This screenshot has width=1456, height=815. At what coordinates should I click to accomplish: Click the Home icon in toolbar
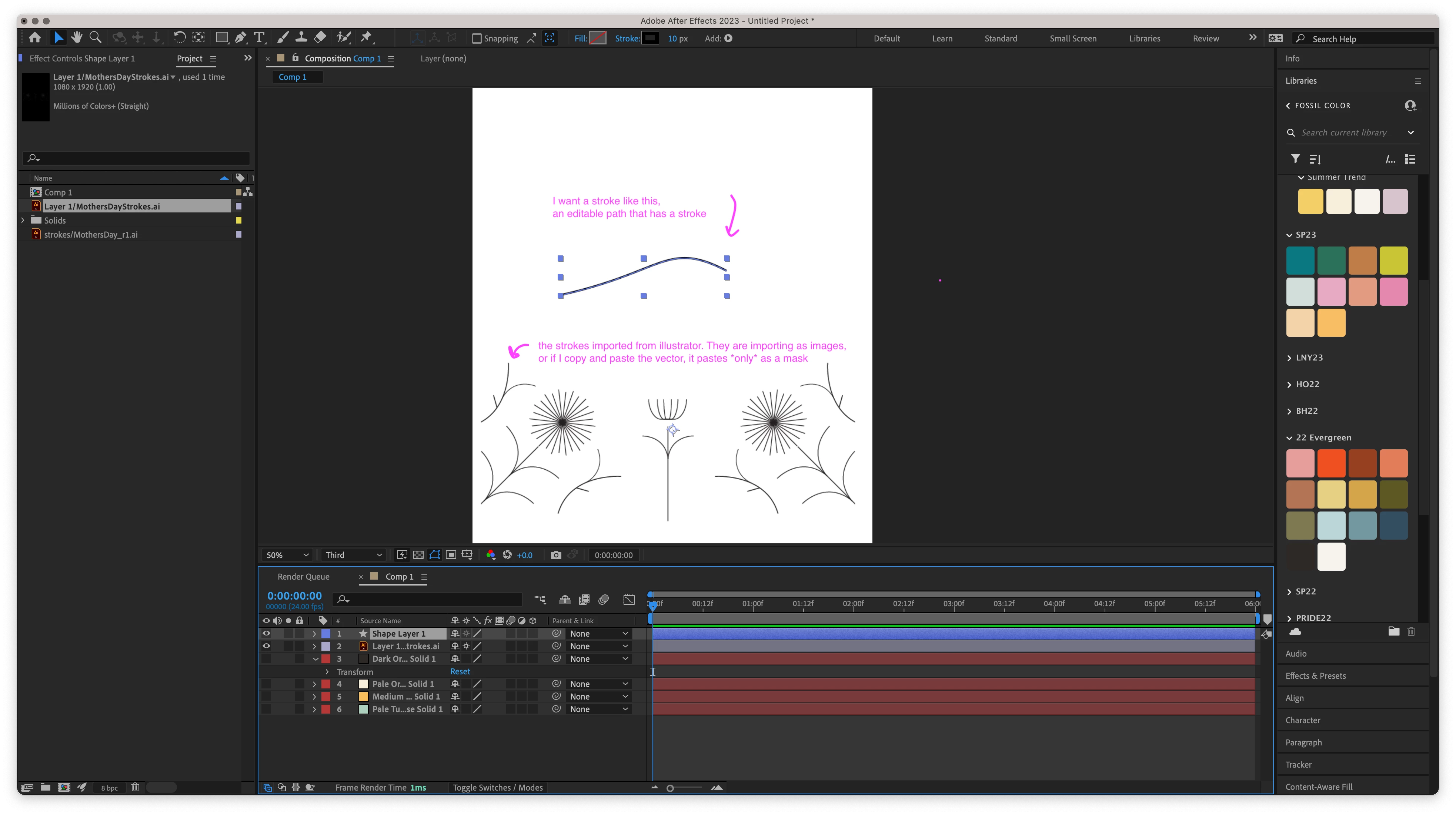pyautogui.click(x=35, y=38)
